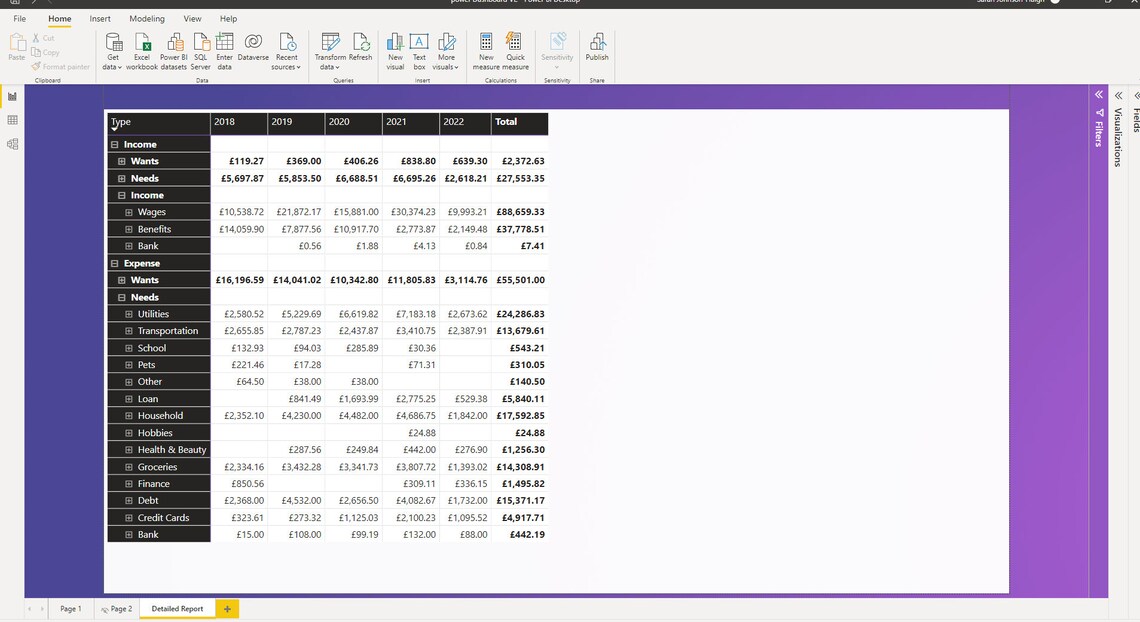Open the View menu
1140x622 pixels.
(x=192, y=18)
